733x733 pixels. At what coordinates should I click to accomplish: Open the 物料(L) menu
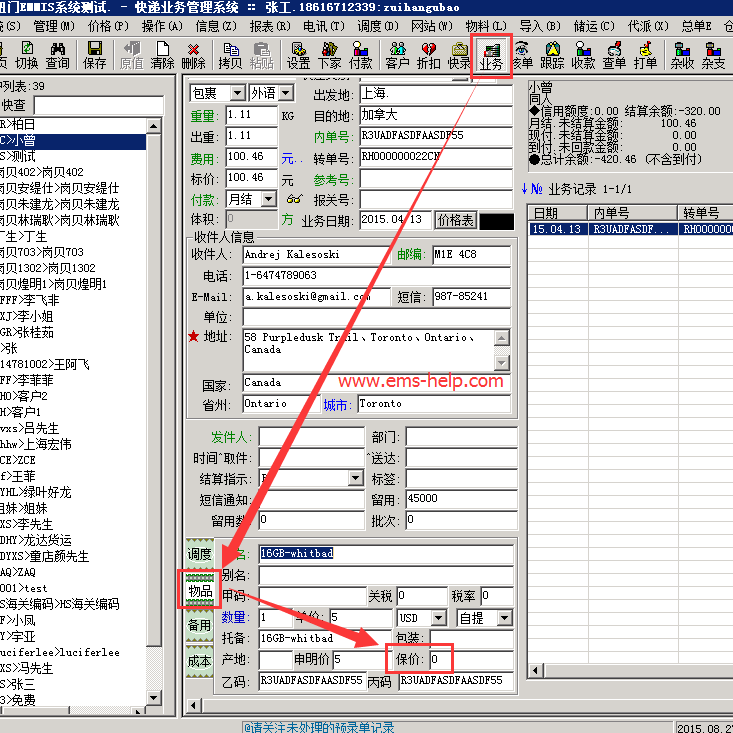click(x=486, y=26)
